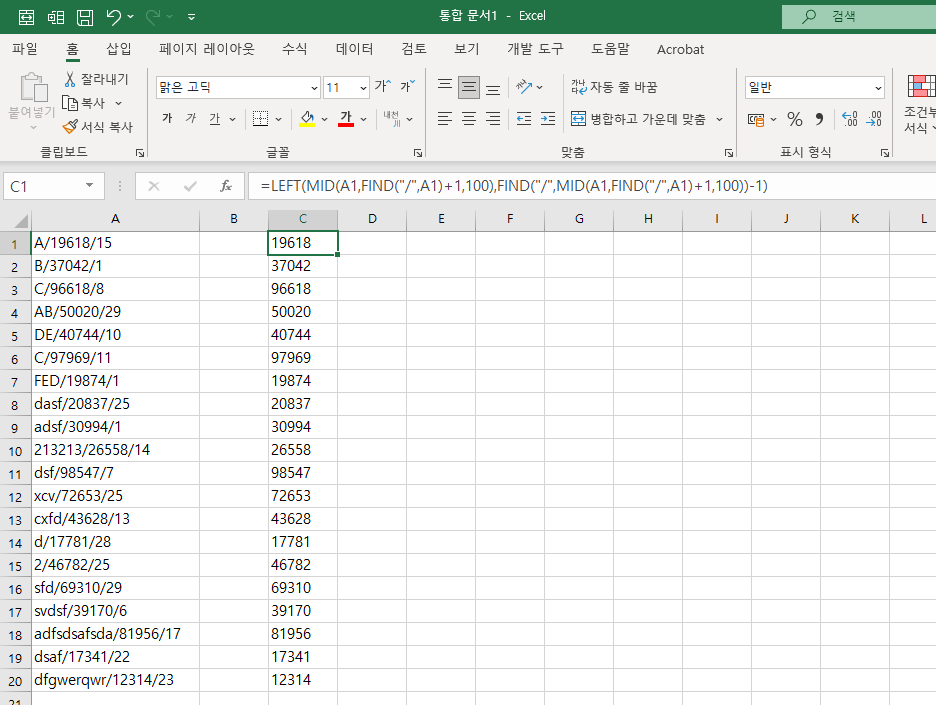936x705 pixels.
Task: Expand the 복사 dropdown arrow
Action: point(118,103)
